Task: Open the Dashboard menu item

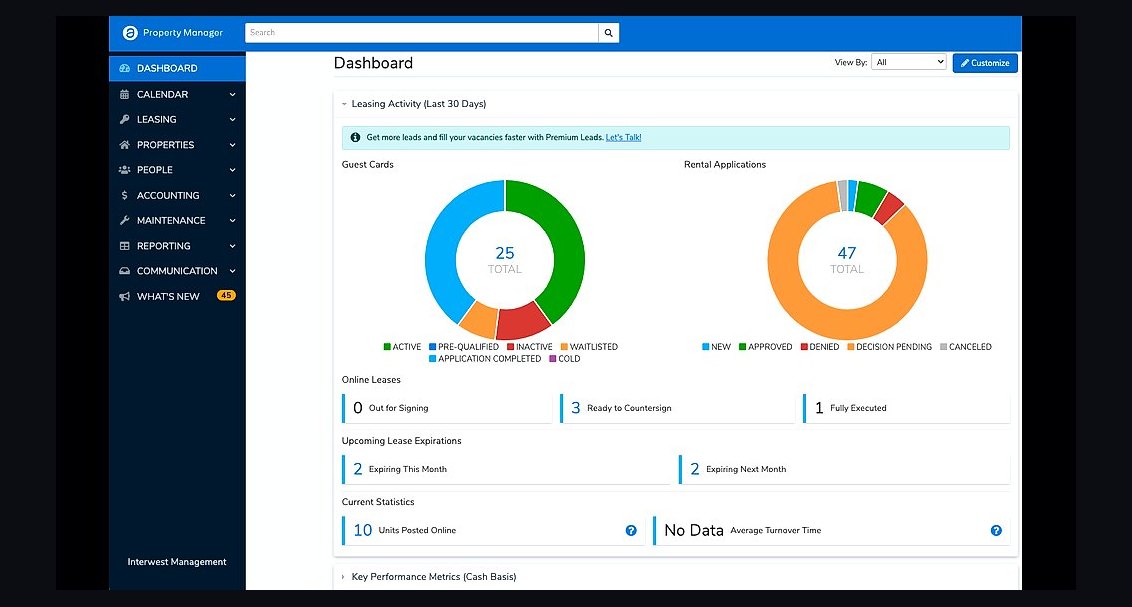Action: point(177,68)
